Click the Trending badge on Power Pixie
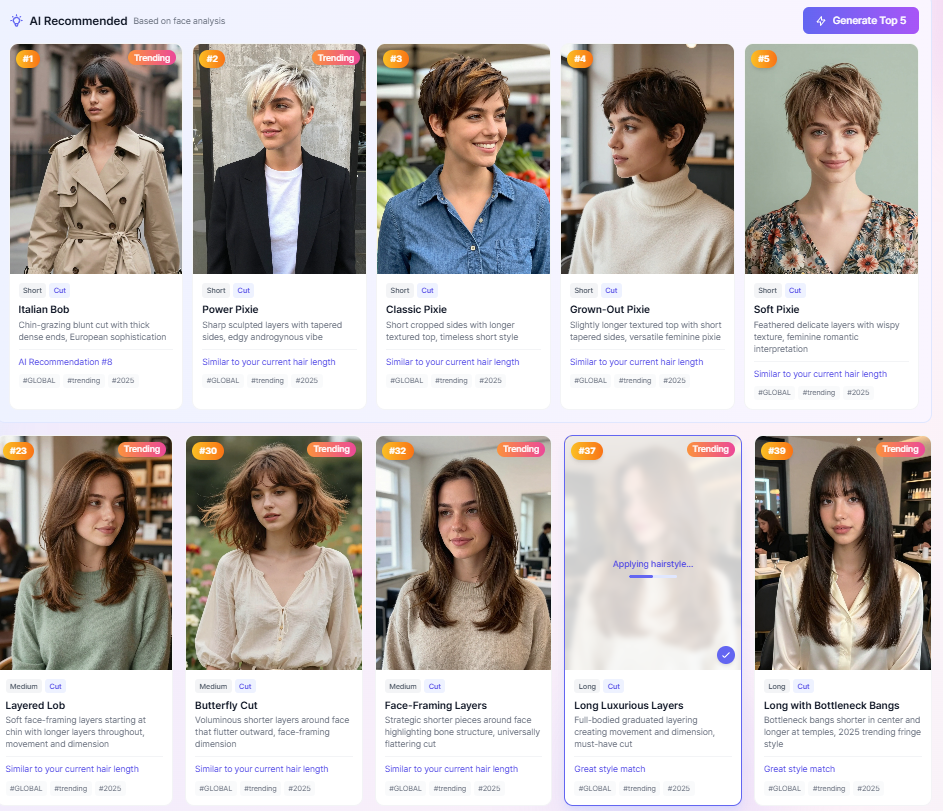The width and height of the screenshot is (943, 811). 336,58
